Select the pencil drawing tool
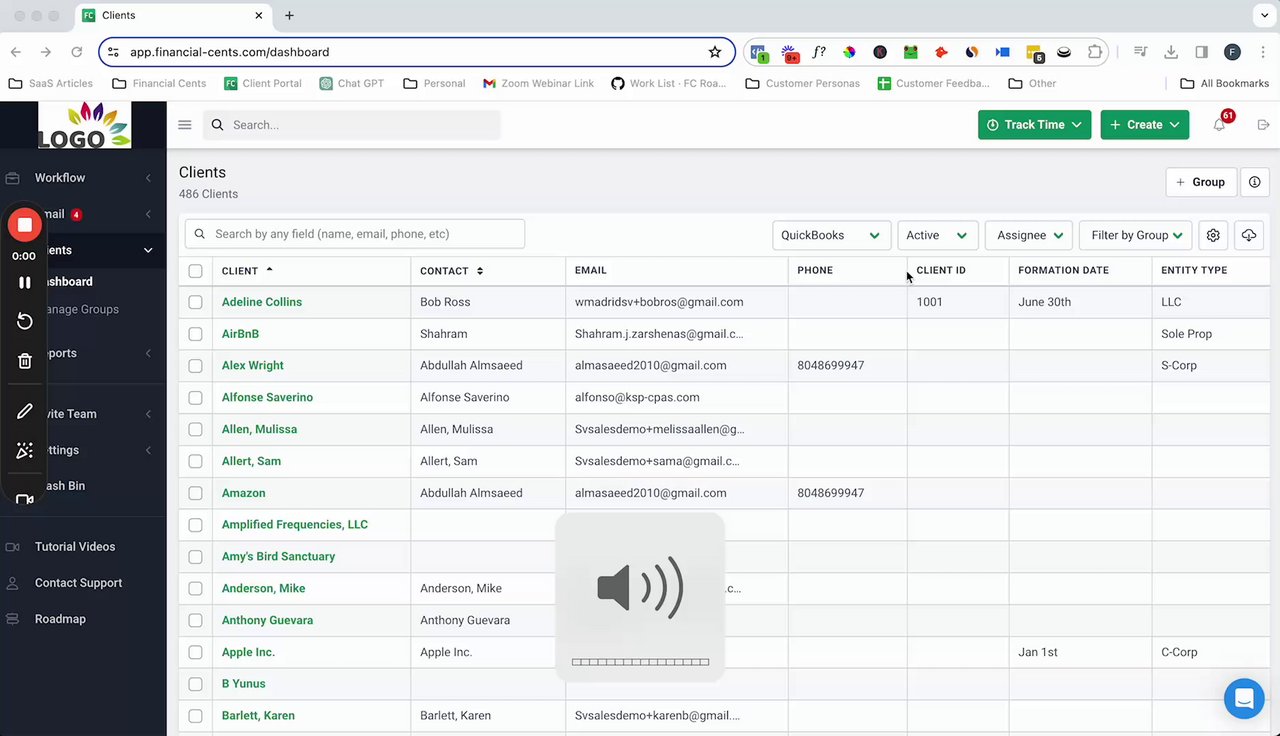 pyautogui.click(x=25, y=412)
